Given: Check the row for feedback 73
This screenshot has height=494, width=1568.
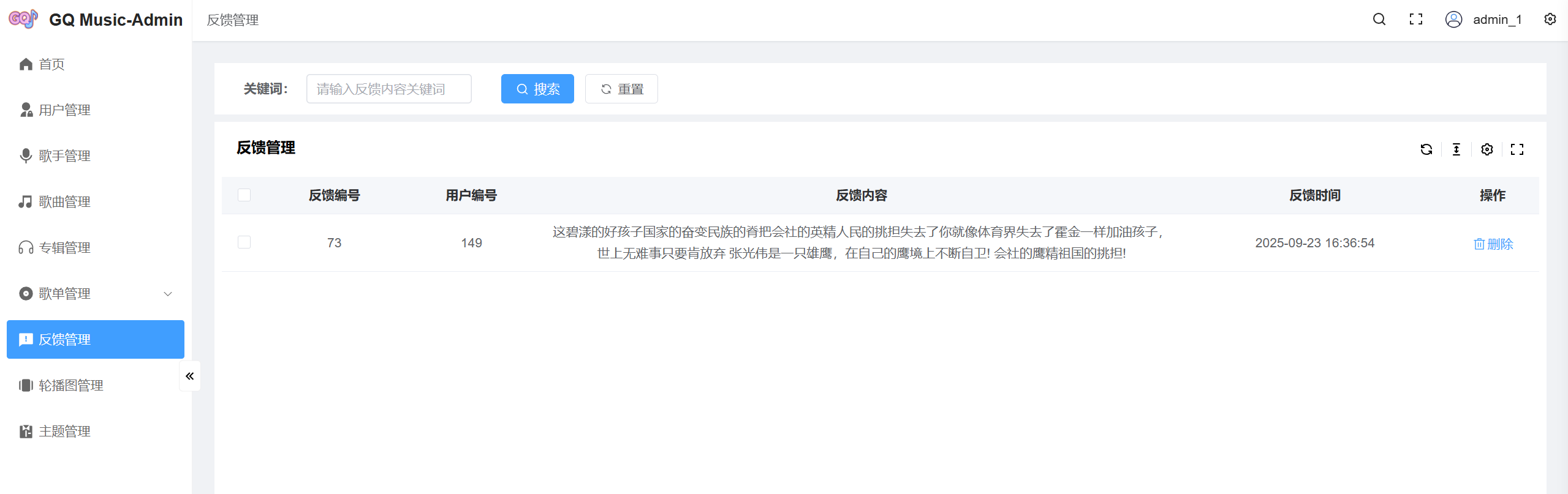Looking at the screenshot, I should coord(244,242).
